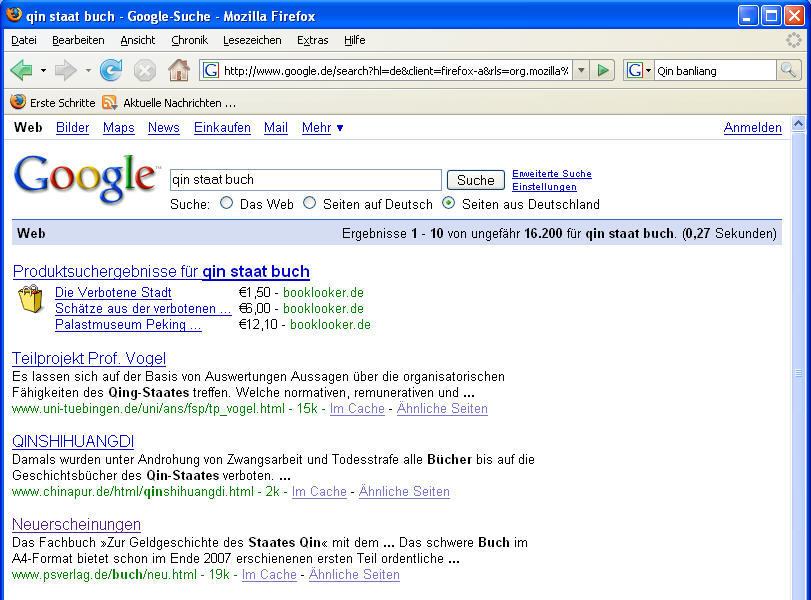The width and height of the screenshot is (811, 600).
Task: Select Seiten auf Deutsch radio option
Action: [x=309, y=203]
